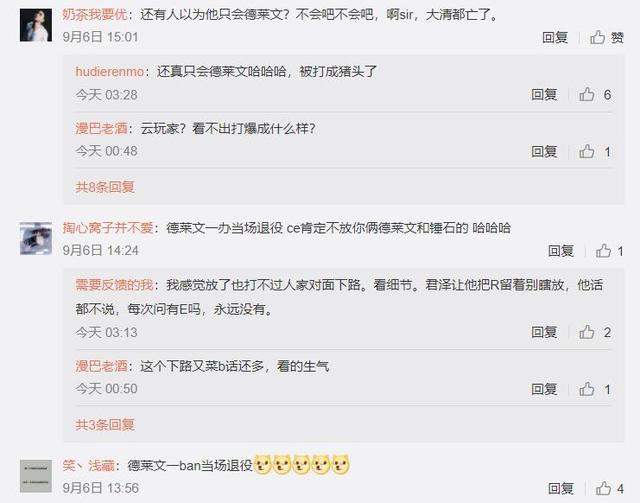Like 需要反馈的我's reply with 2 likes
The width and height of the screenshot is (640, 503).
[595, 332]
